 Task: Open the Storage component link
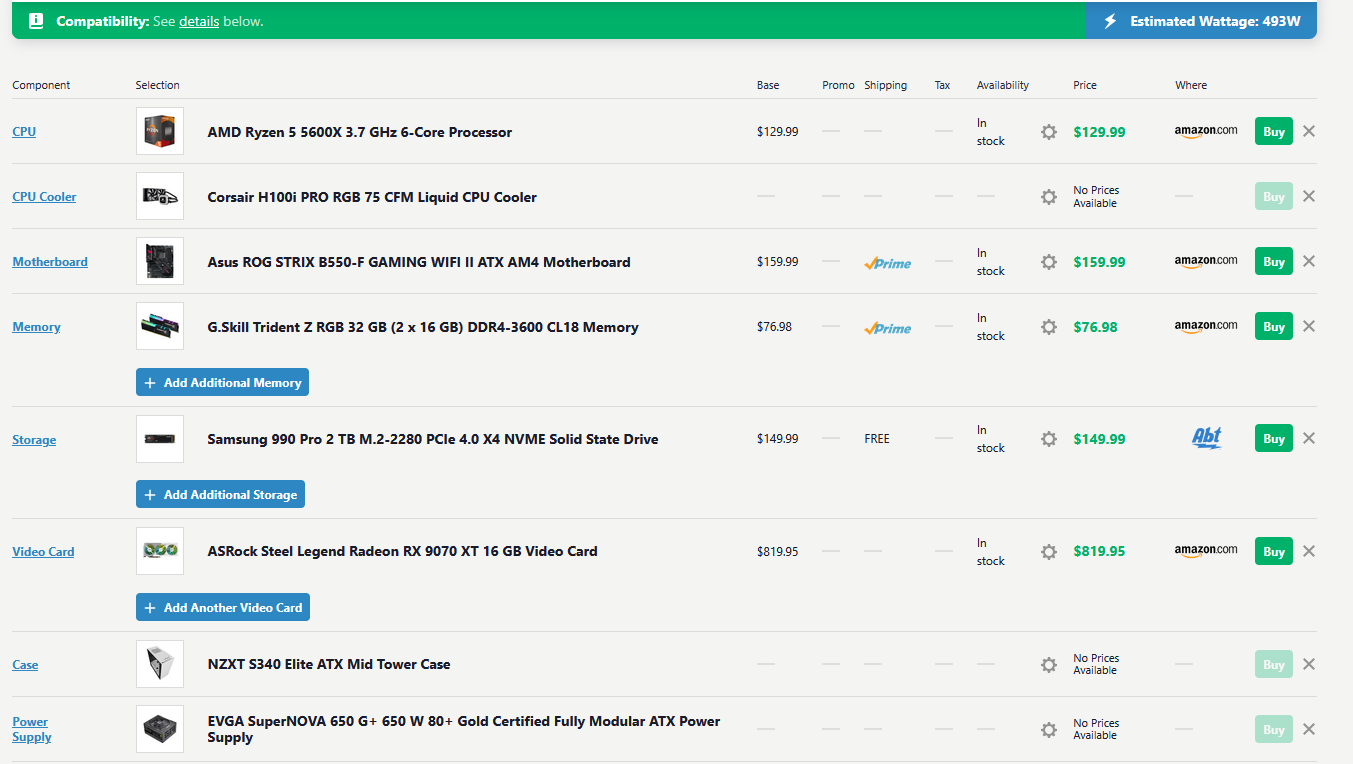tap(34, 440)
